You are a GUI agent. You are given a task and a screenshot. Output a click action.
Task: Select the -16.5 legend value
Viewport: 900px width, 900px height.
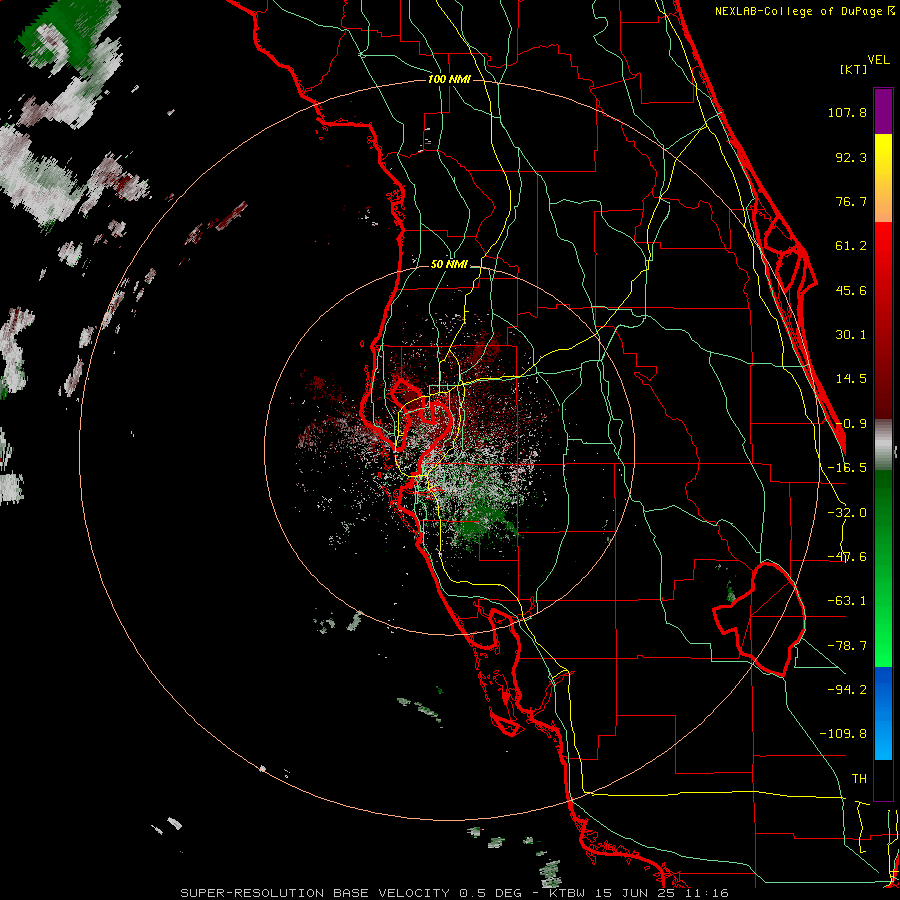coord(847,468)
